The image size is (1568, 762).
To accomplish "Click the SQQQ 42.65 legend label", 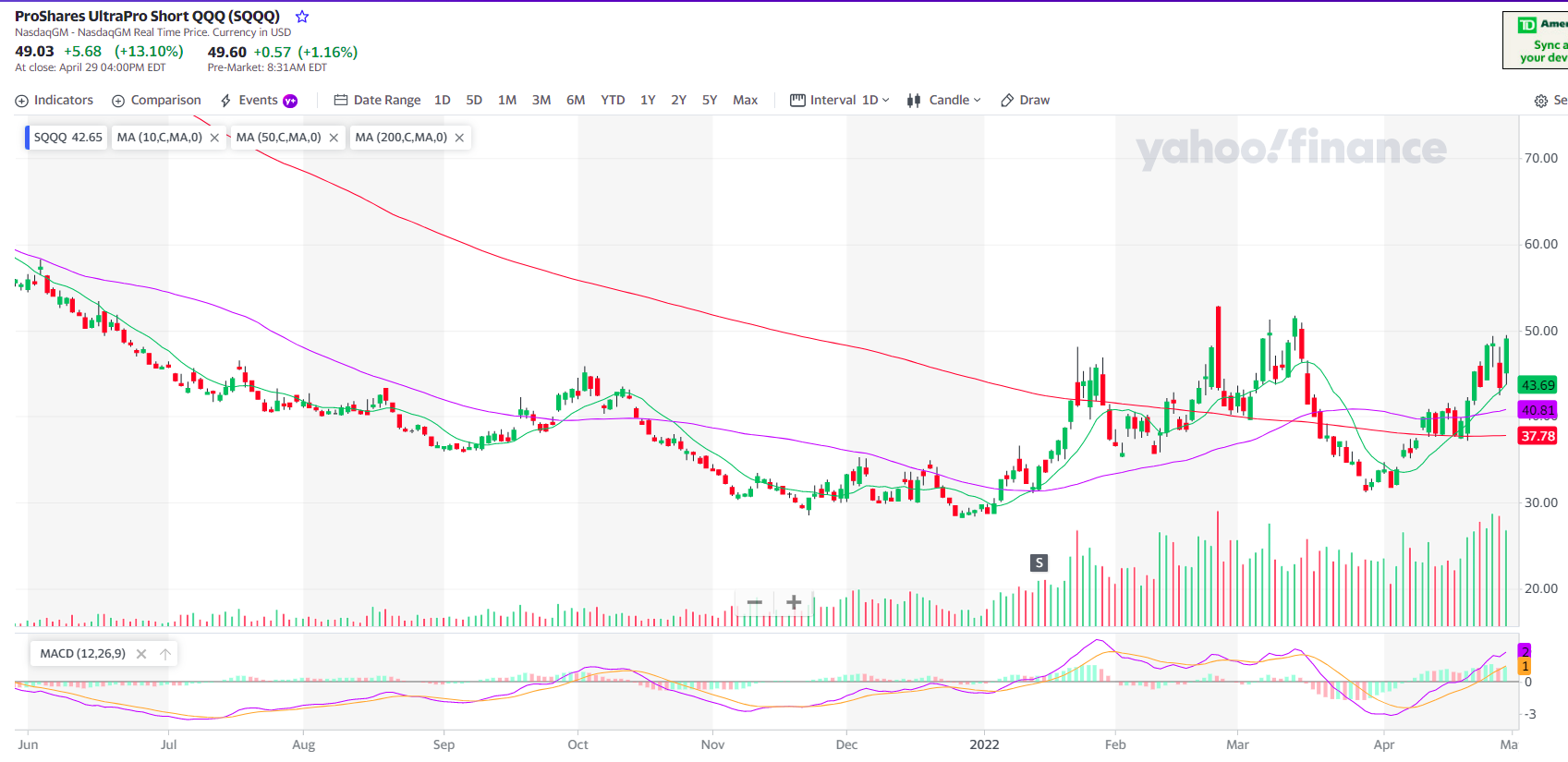I will [x=68, y=138].
